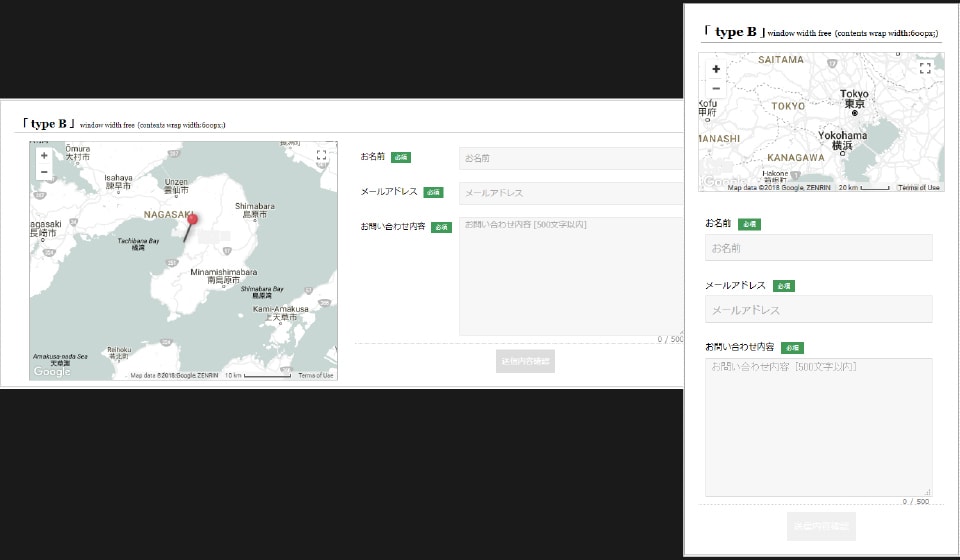Click the submit confirm button in the wide layout

click(x=525, y=361)
